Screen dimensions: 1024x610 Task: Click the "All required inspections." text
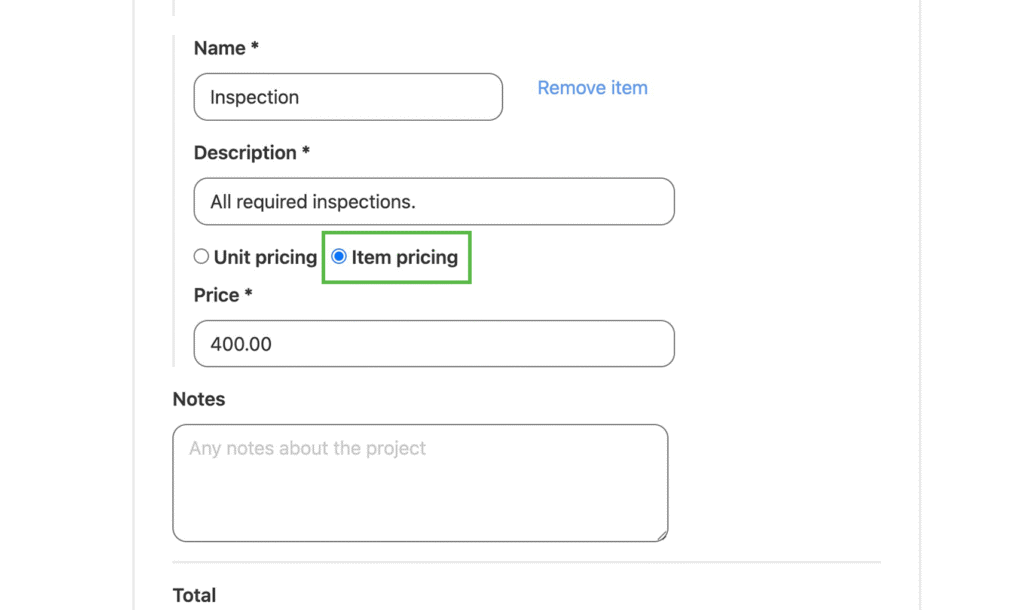312,202
